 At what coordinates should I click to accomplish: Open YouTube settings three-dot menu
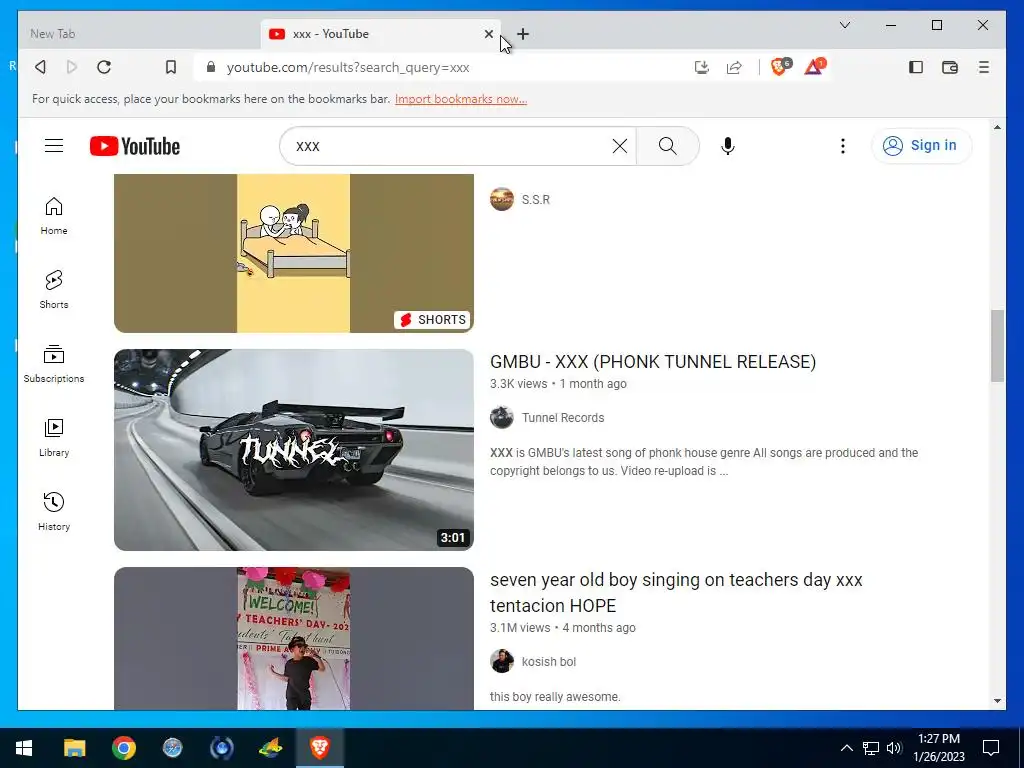point(842,146)
